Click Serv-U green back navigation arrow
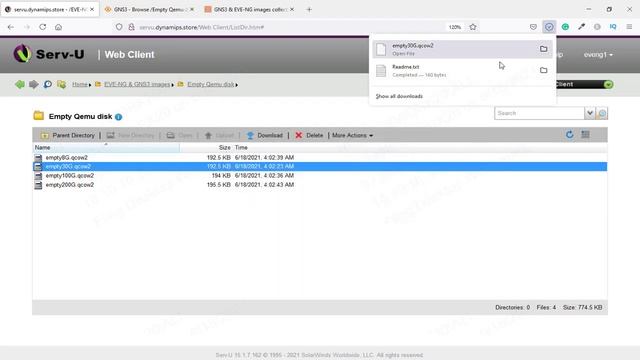Viewport: 640px width, 360px height. click(x=20, y=84)
